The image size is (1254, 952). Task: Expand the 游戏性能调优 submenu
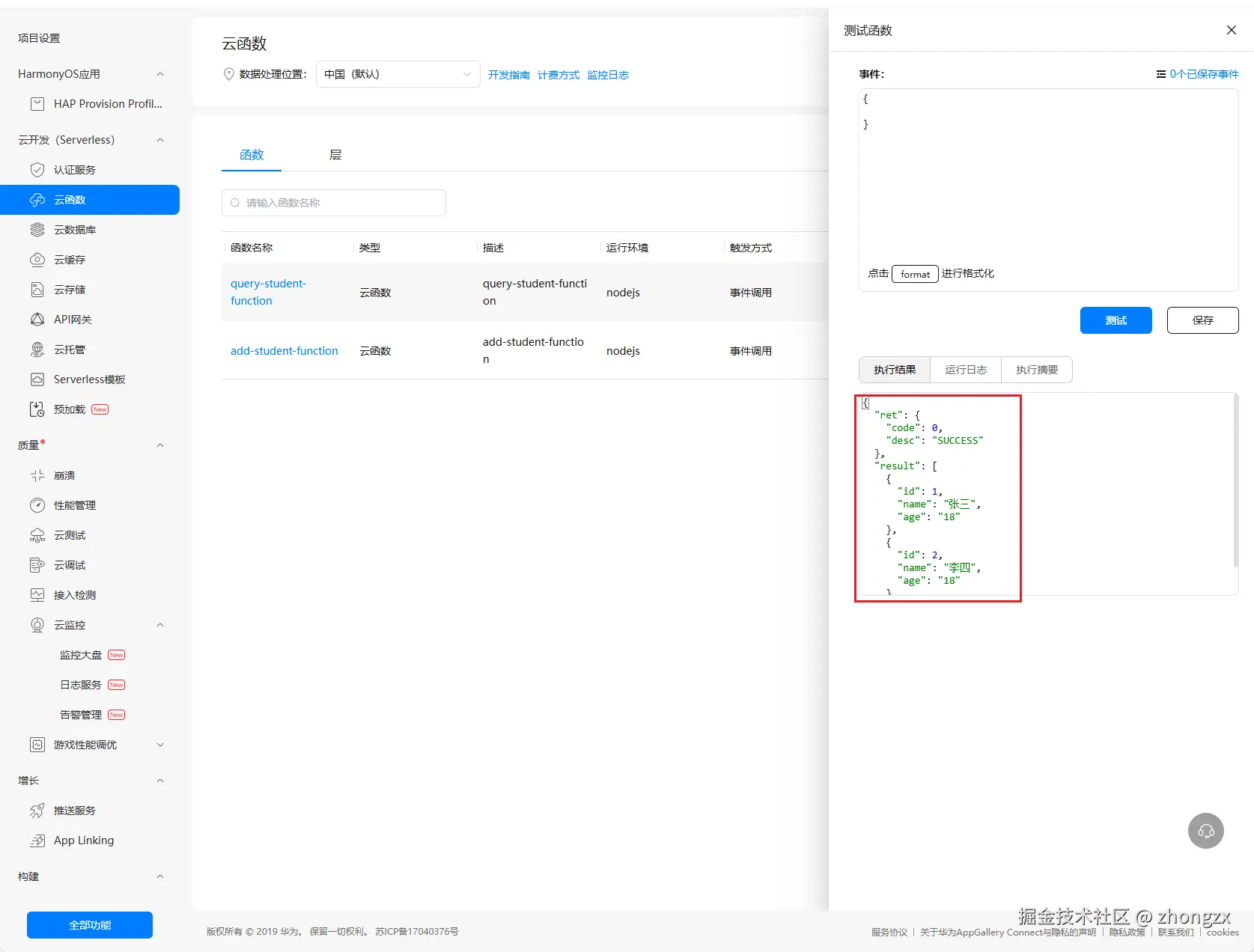160,745
